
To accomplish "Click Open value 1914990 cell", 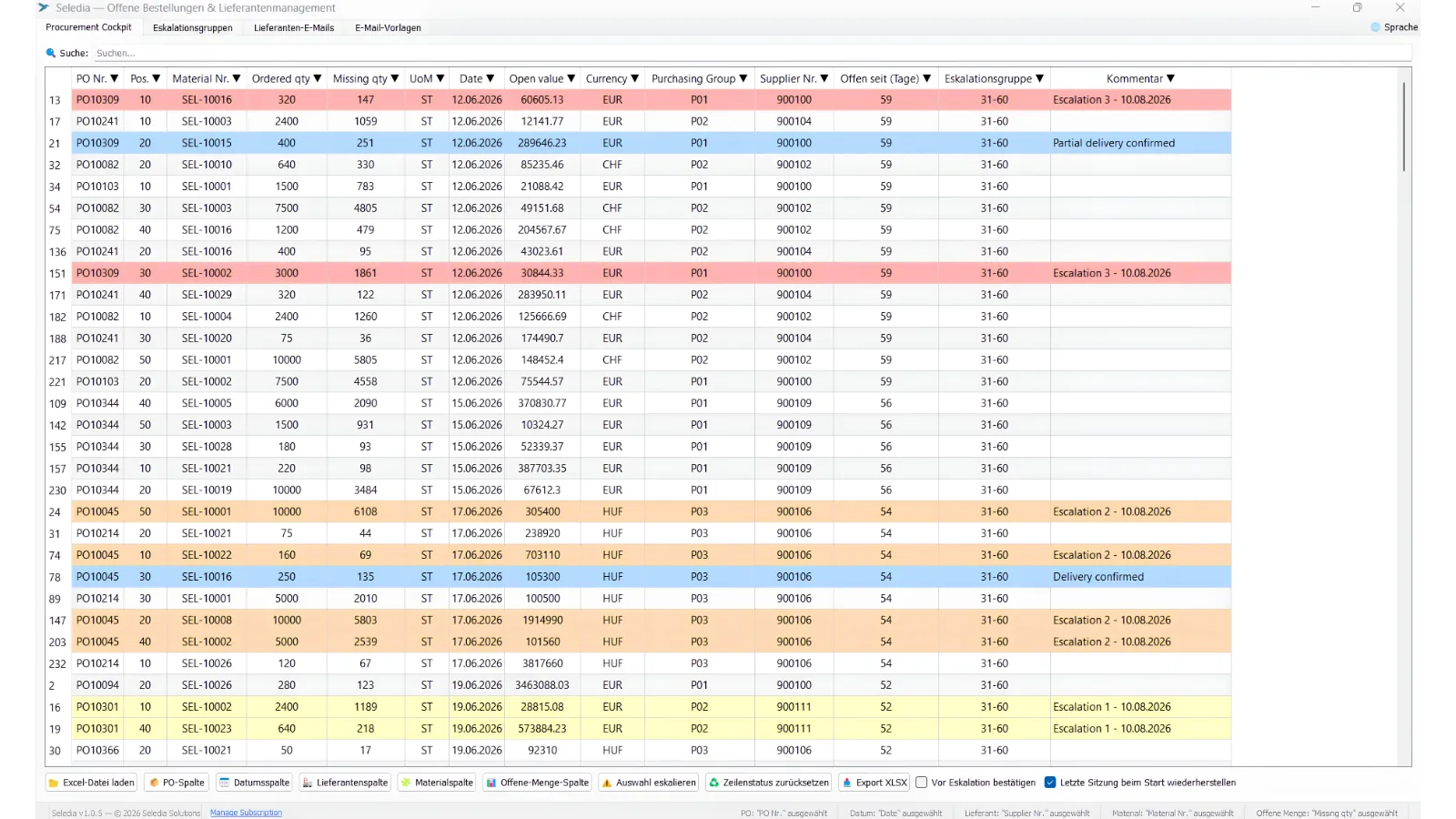I will [542, 621].
